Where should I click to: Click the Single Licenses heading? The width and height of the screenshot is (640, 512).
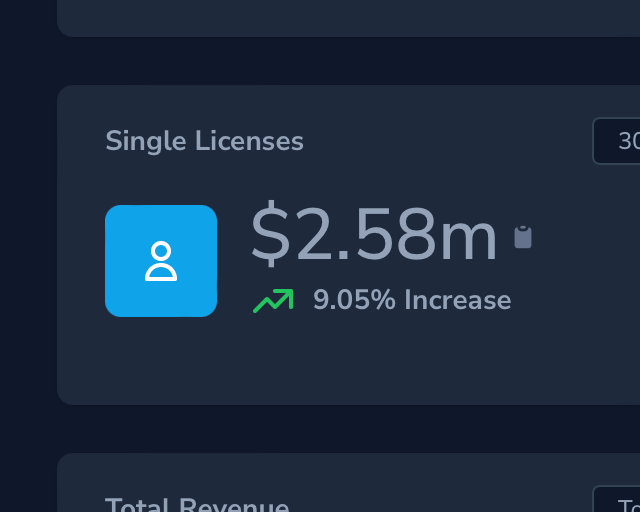pyautogui.click(x=204, y=141)
